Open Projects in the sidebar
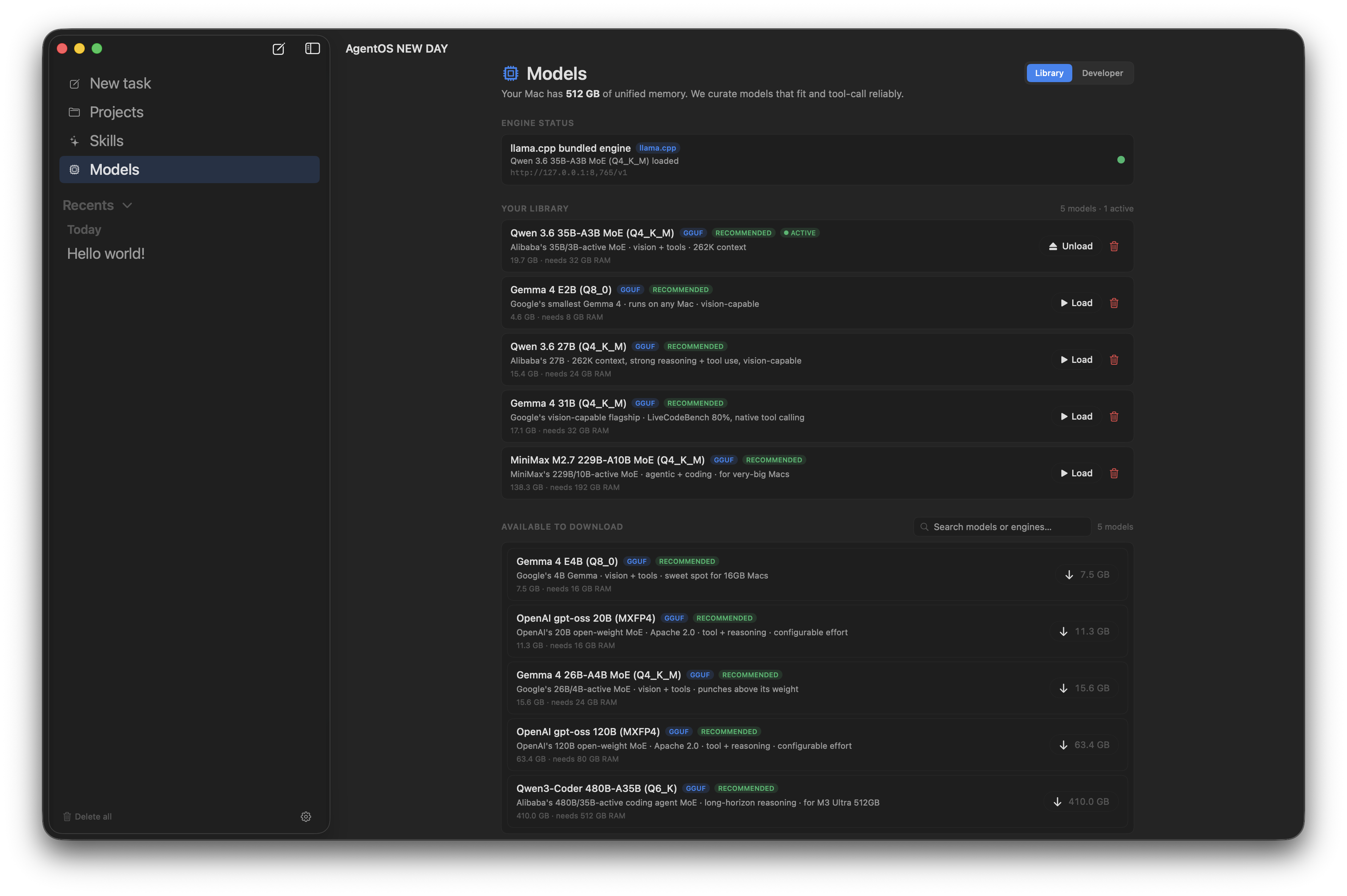This screenshot has height=896, width=1347. click(189, 112)
